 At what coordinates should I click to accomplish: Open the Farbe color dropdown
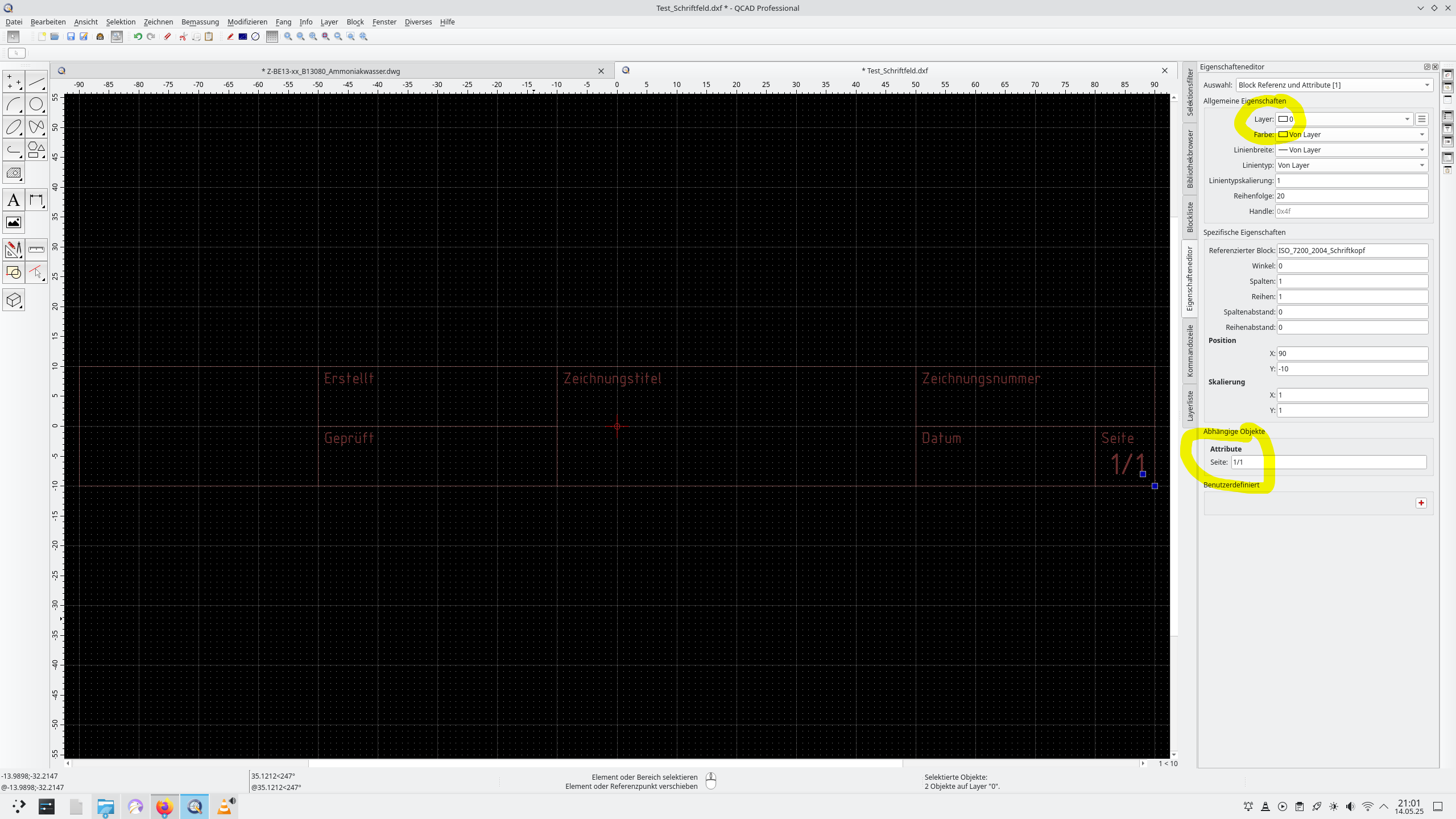1351,135
